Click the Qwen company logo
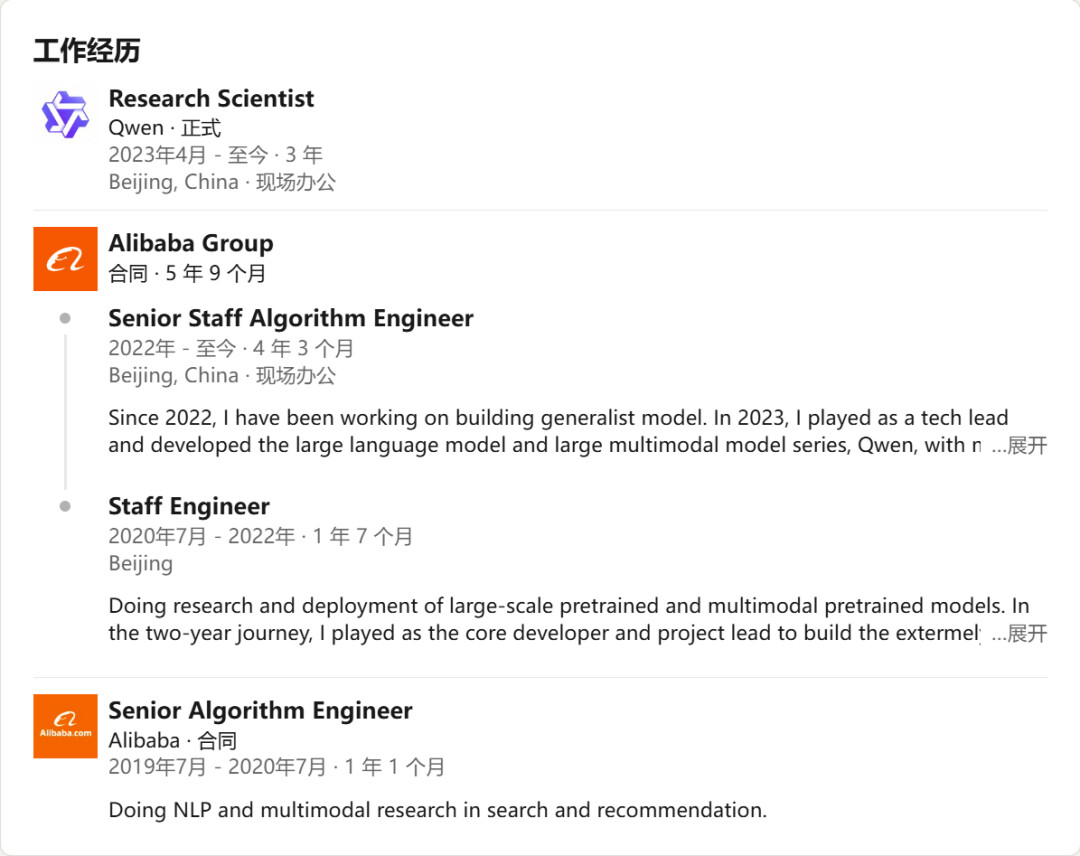This screenshot has height=856, width=1080. pos(65,114)
